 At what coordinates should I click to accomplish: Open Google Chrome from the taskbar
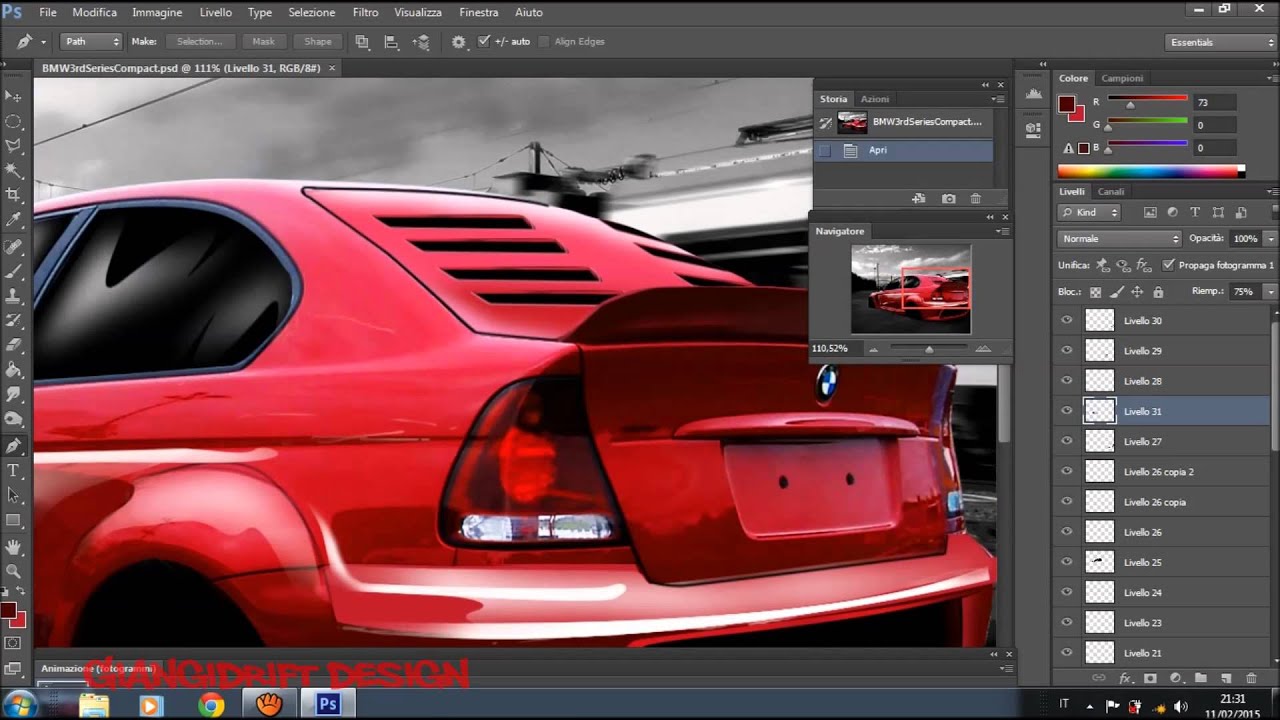click(211, 705)
